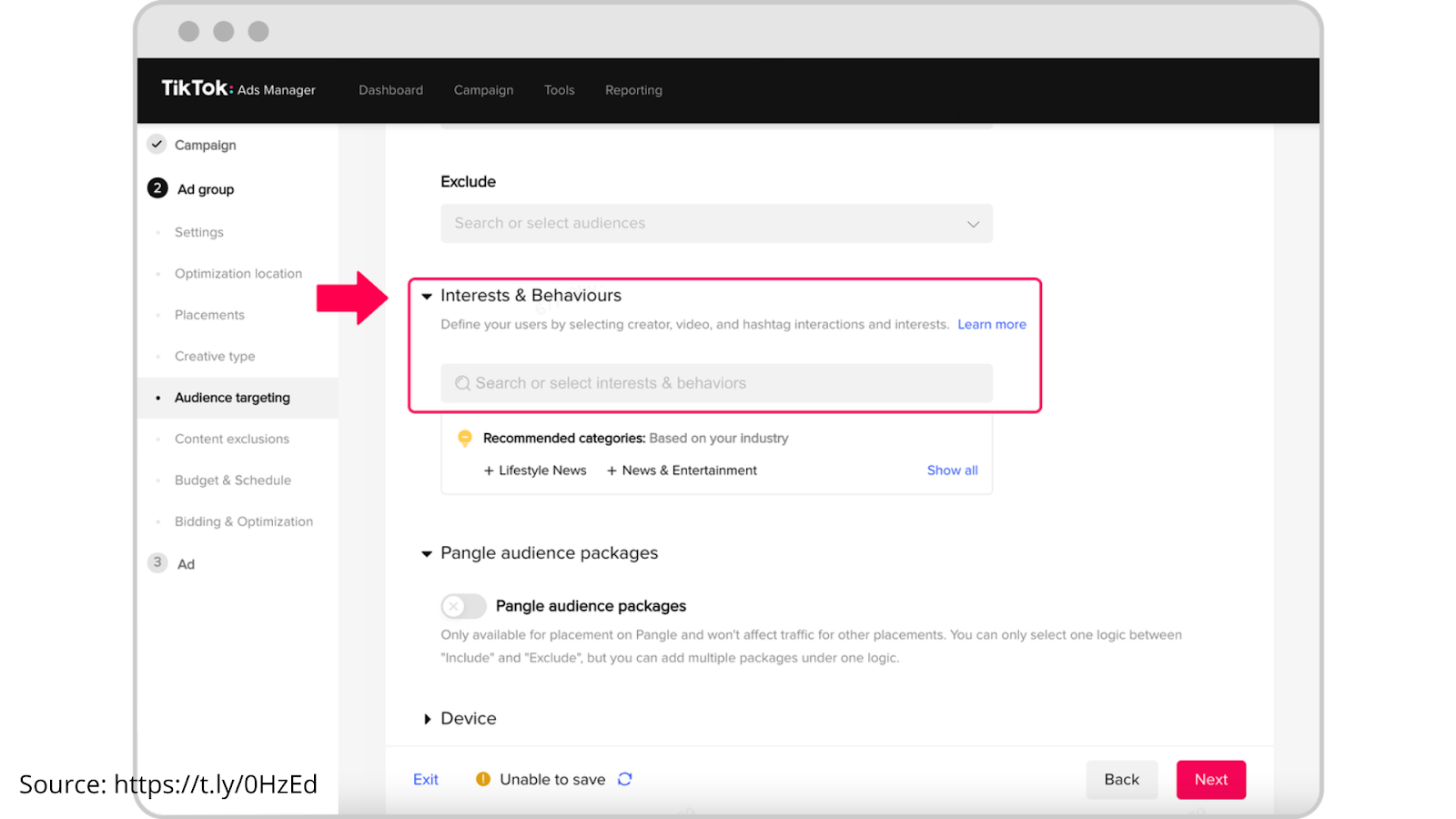
Task: Toggle the Pangle audience packages switch
Action: (463, 606)
